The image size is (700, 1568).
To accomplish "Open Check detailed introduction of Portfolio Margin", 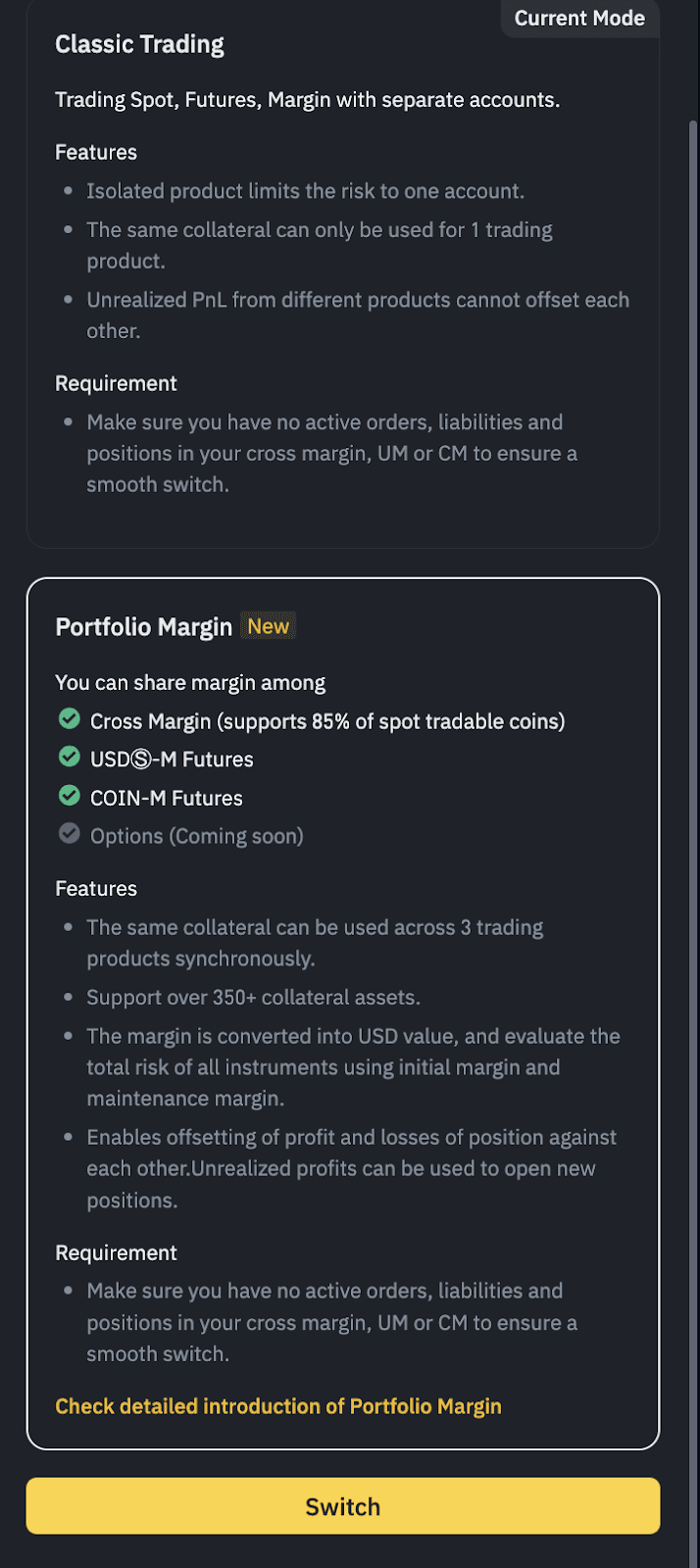I will pos(278,1406).
